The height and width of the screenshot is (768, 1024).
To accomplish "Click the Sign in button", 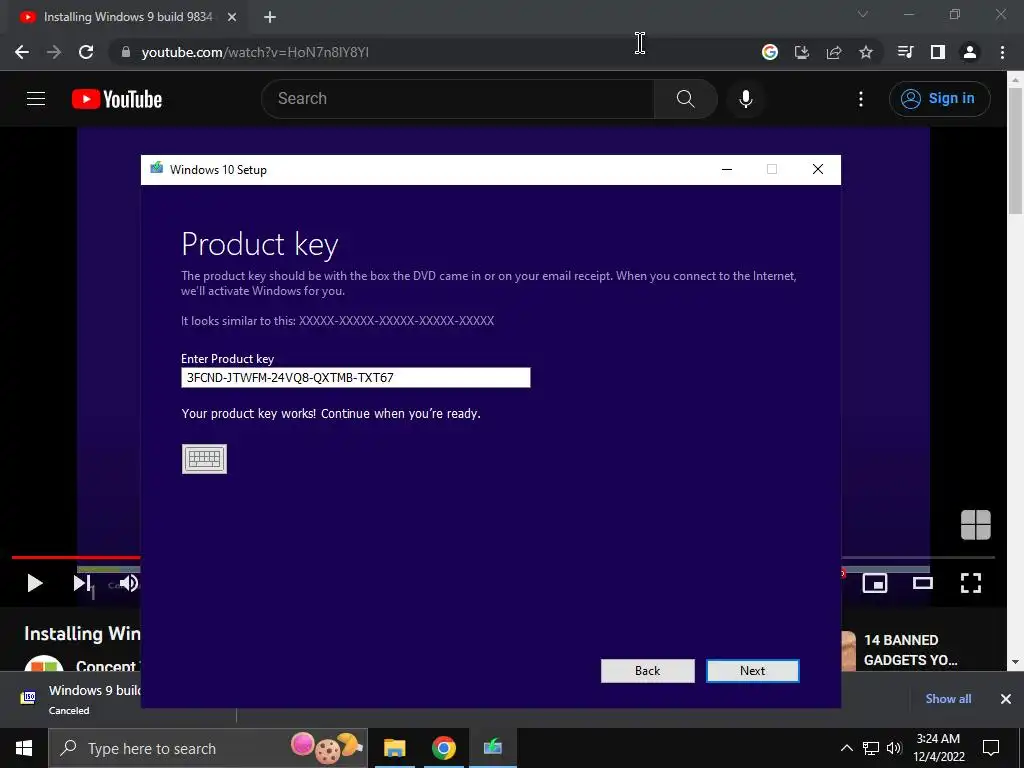I will point(939,99).
